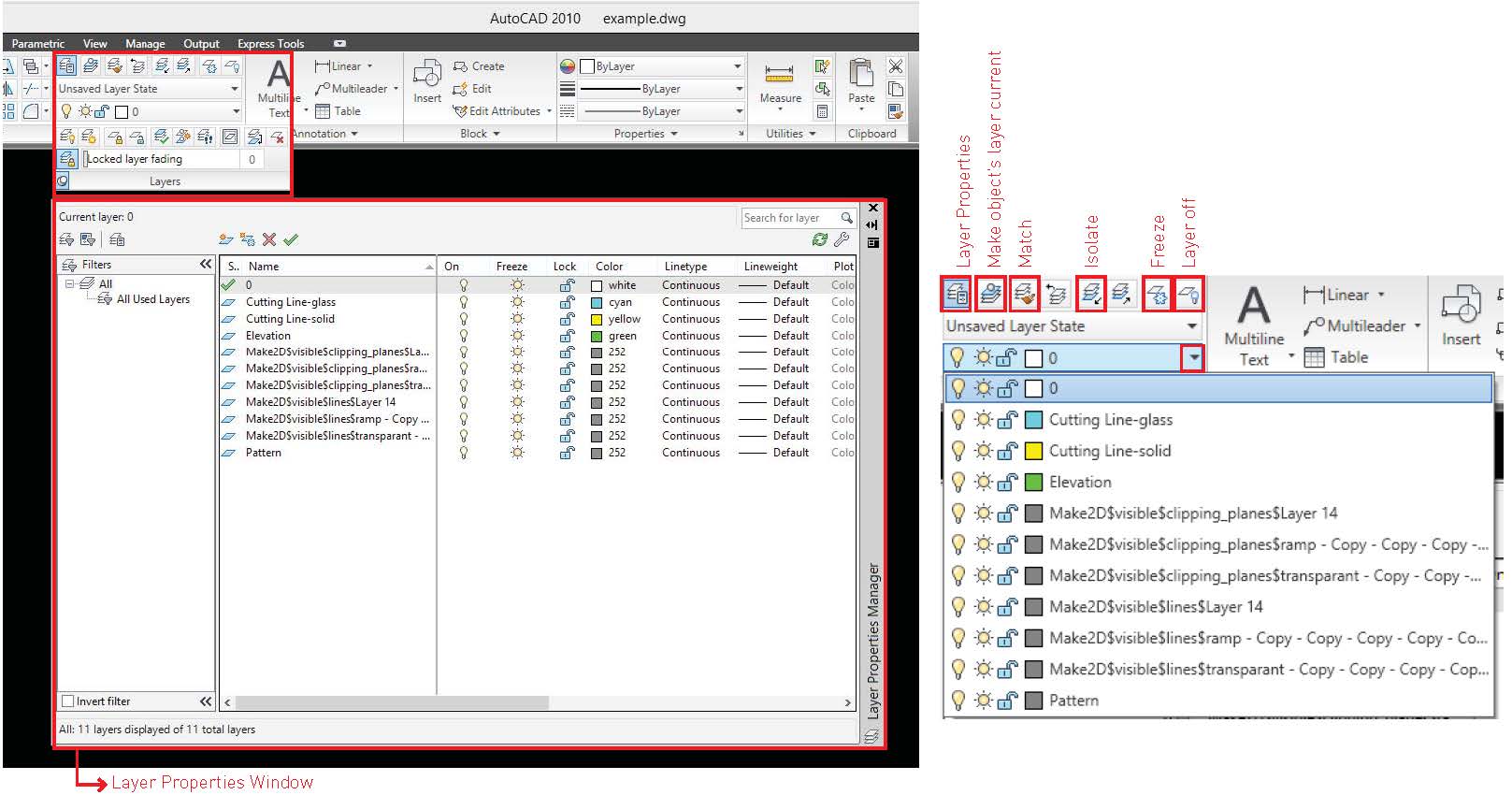Expand the Block panel arrow
This screenshot has width=1512, height=795.
497,134
